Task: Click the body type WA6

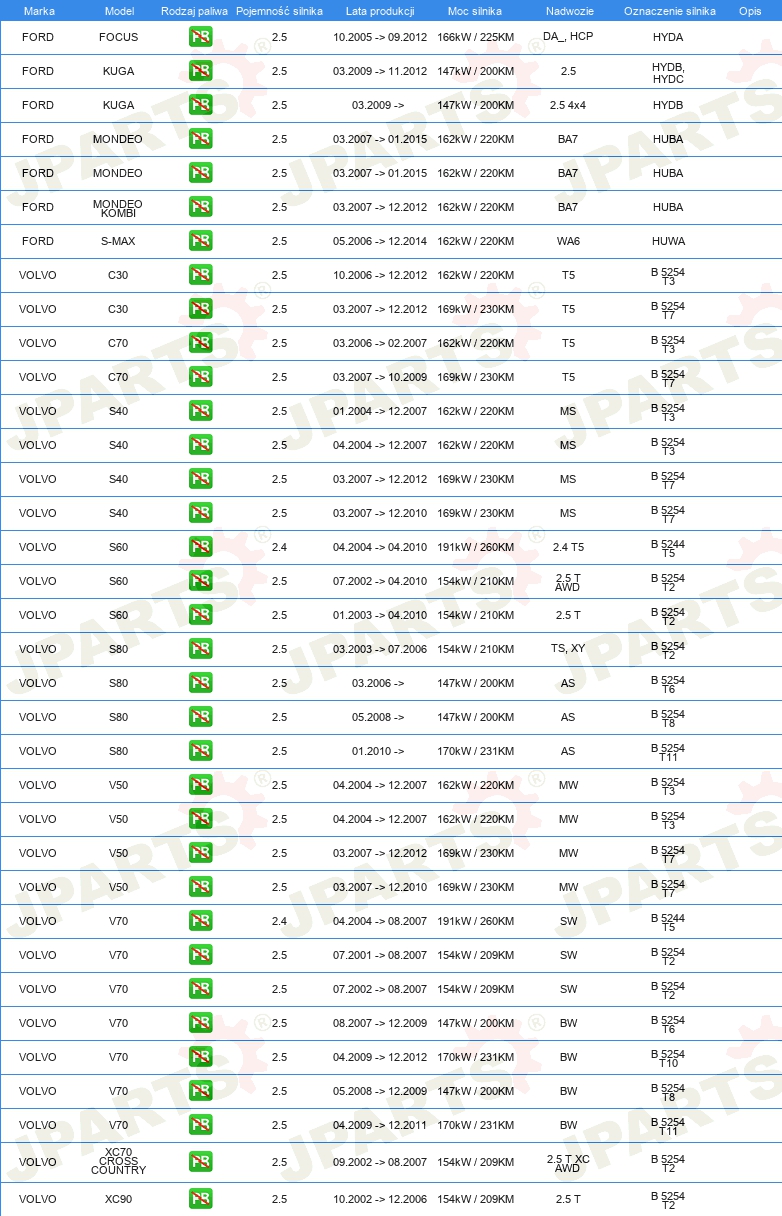Action: tap(568, 241)
